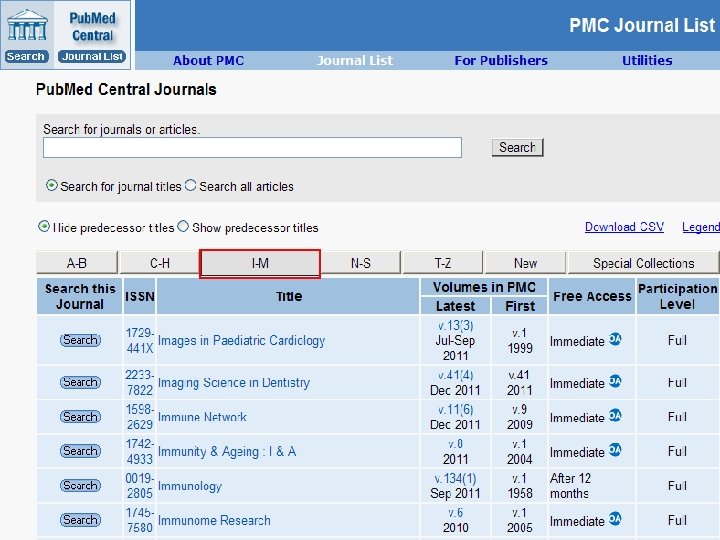This screenshot has width=720, height=540.
Task: Click the PubMed Central Journals heading
Action: click(126, 89)
